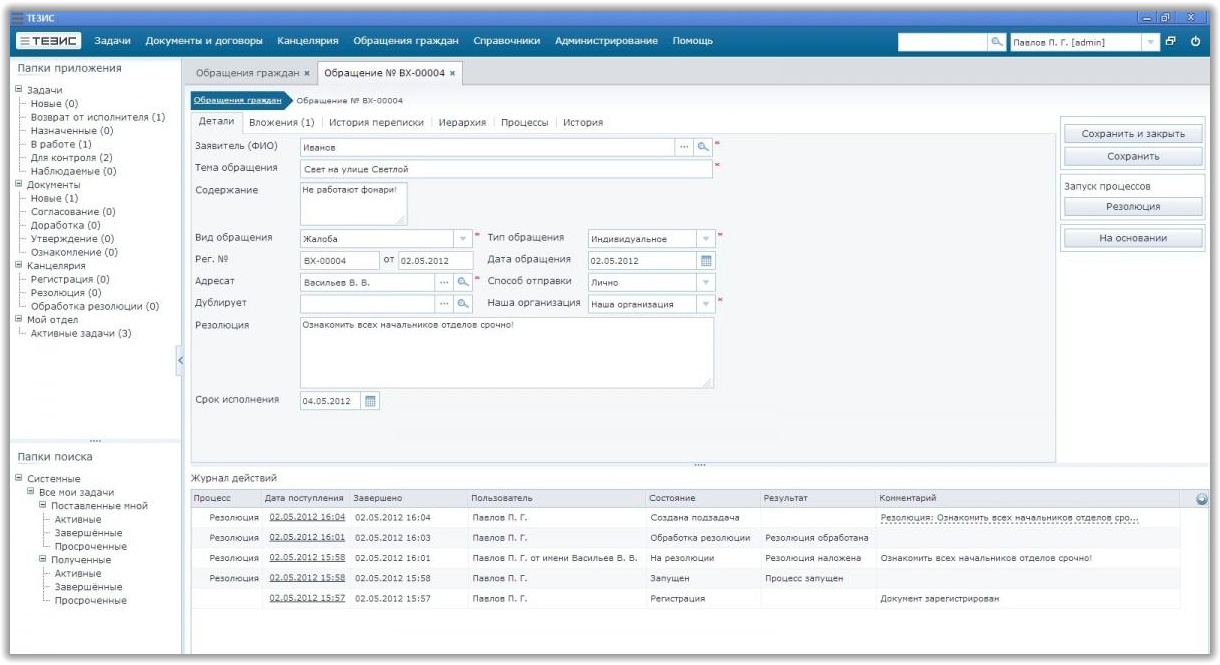
Task: Click the magnifier icon in Дублирует field
Action: 462,304
